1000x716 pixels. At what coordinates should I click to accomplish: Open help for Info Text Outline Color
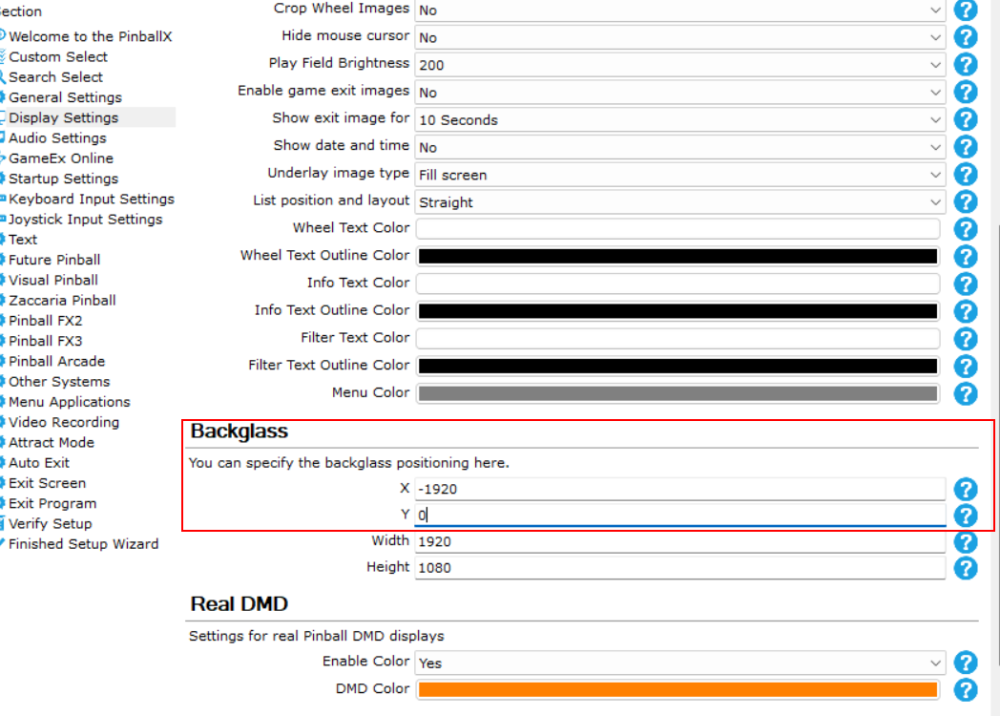(x=966, y=312)
